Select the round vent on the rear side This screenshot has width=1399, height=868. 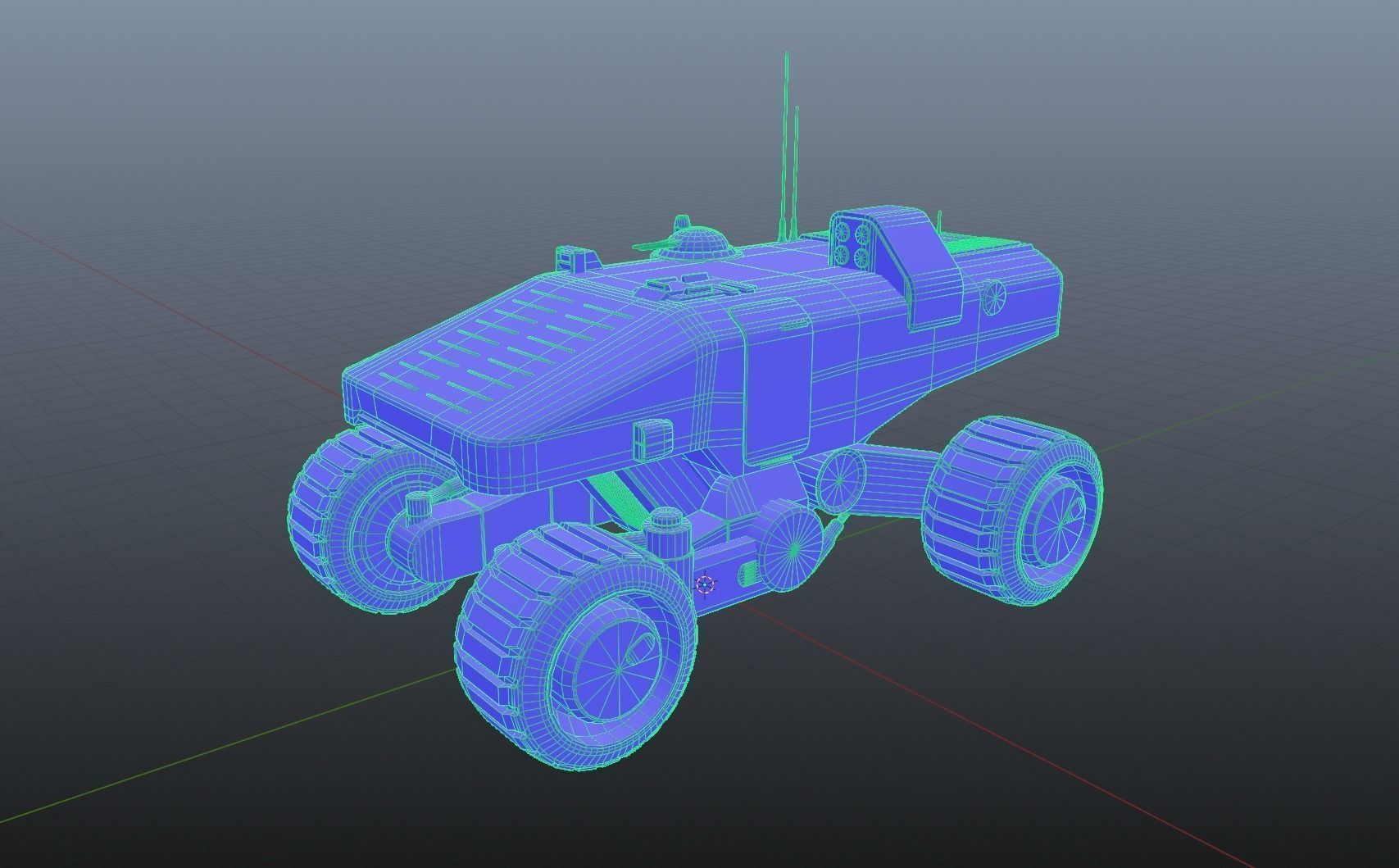click(994, 297)
